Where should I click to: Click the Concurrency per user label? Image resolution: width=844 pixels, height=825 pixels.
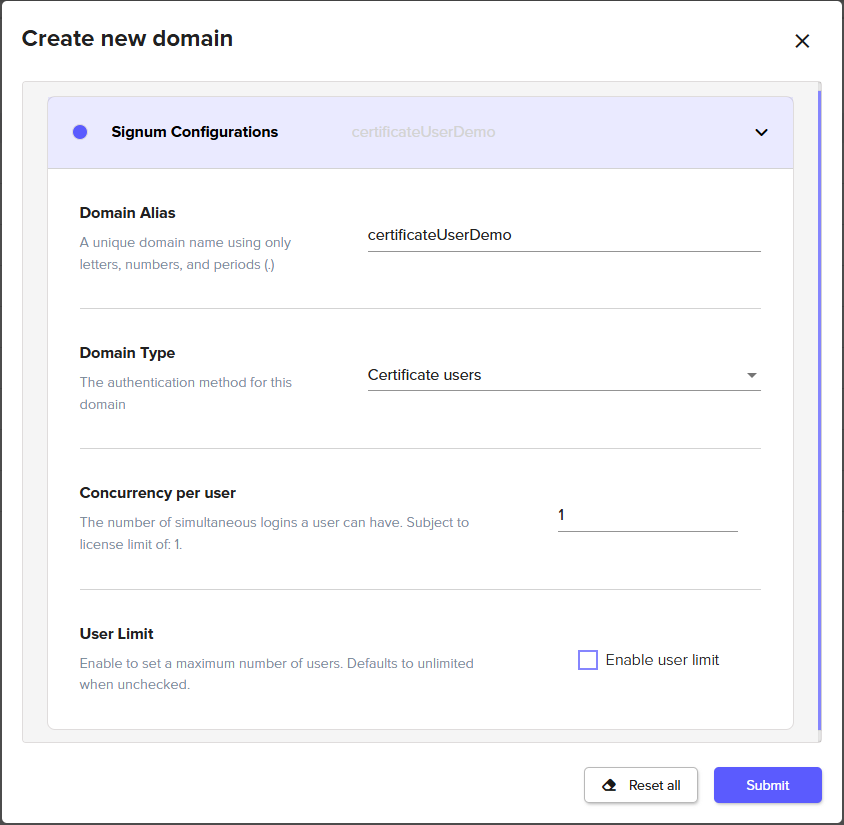pyautogui.click(x=157, y=493)
